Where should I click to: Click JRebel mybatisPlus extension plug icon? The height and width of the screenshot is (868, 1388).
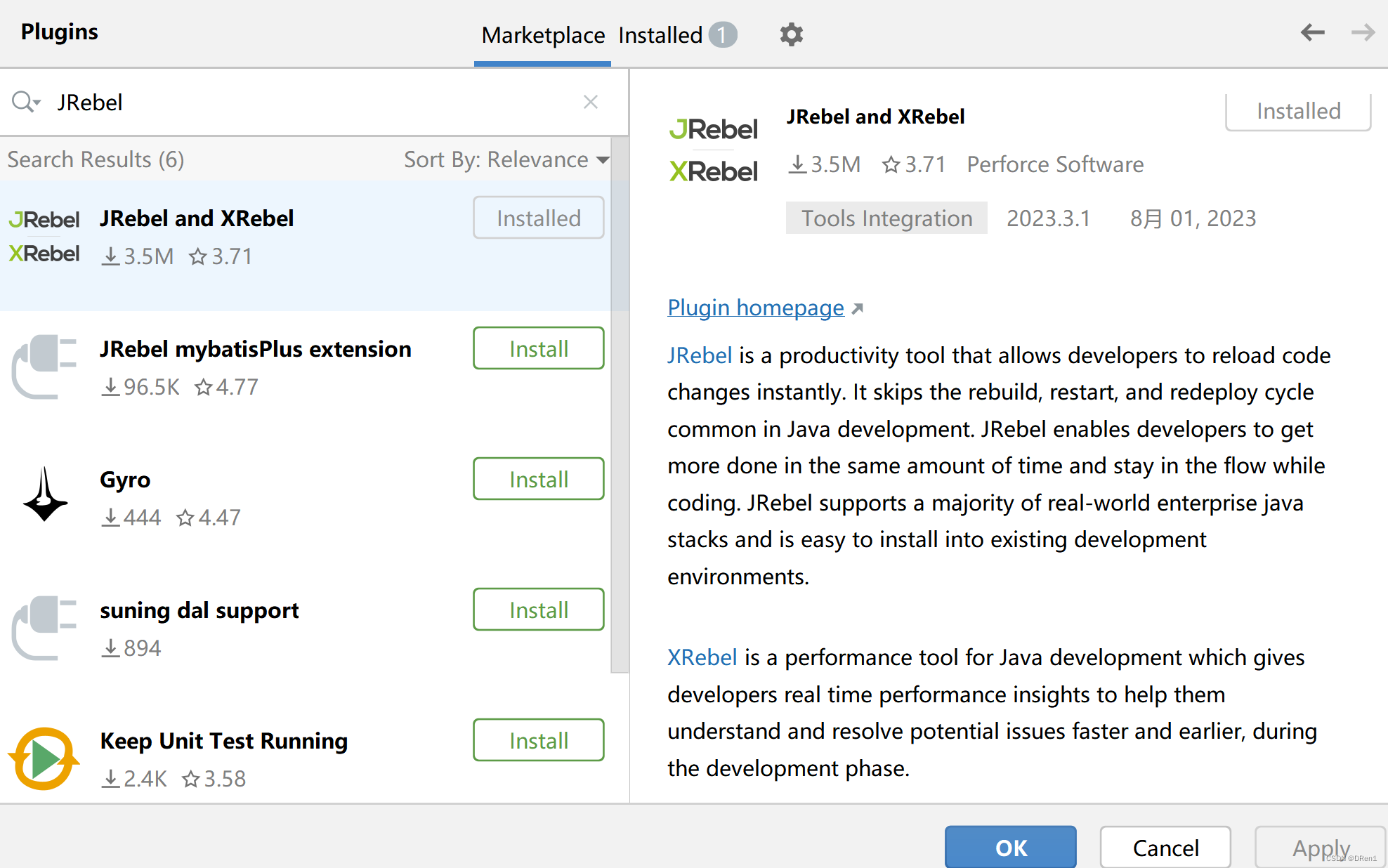click(44, 367)
